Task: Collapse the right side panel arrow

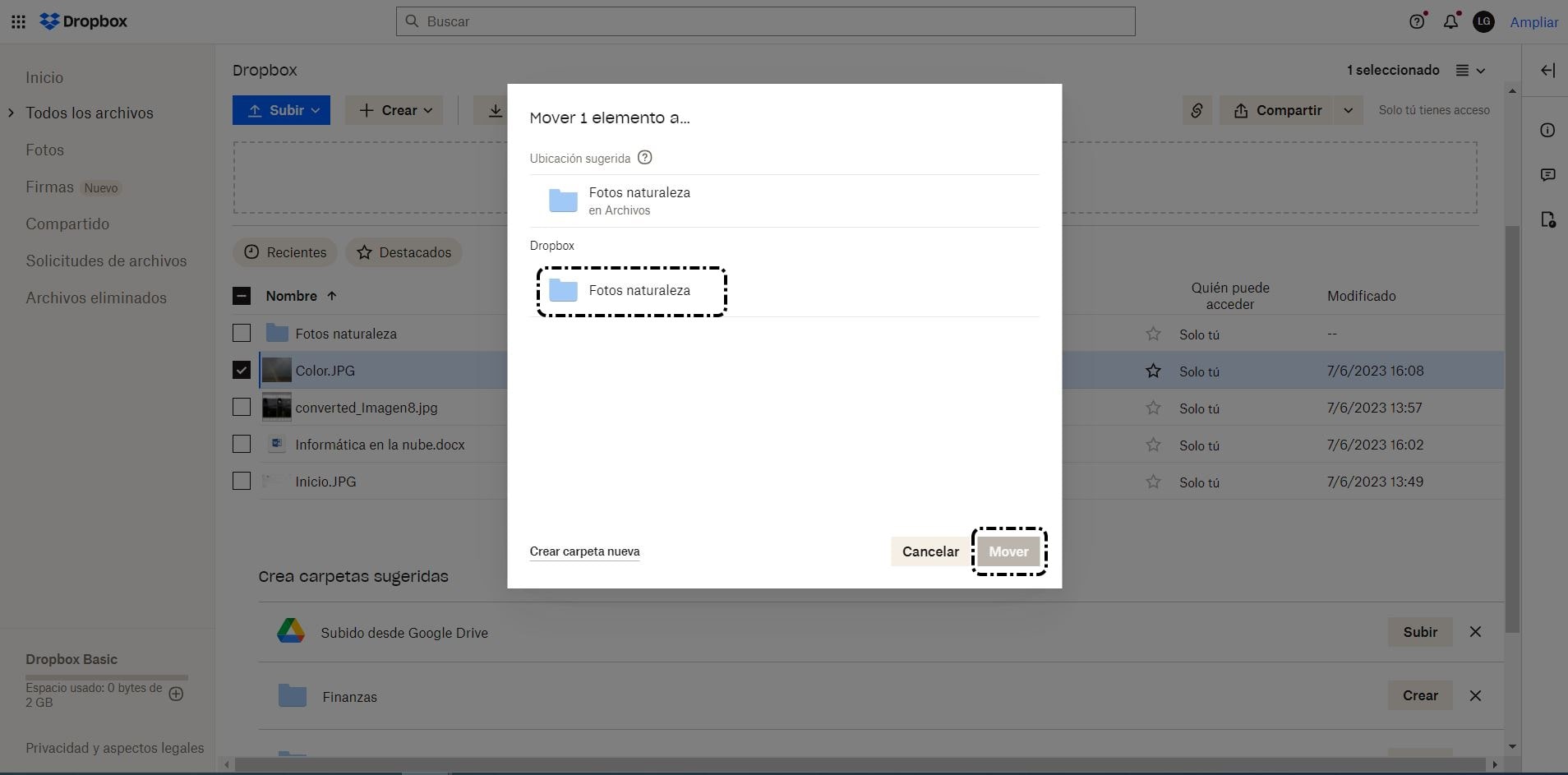Action: click(x=1547, y=71)
